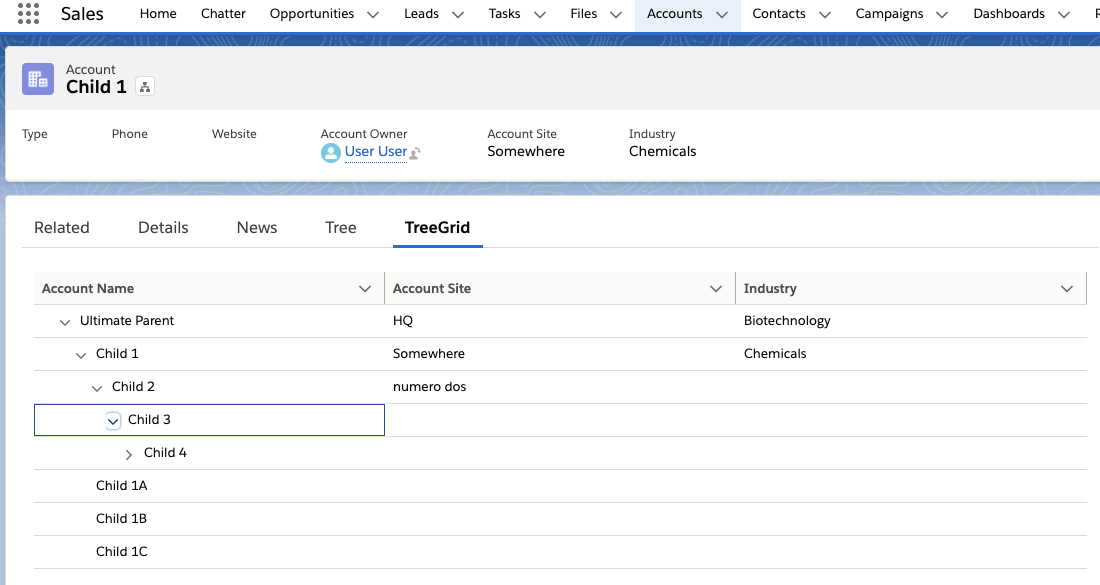Collapse the Child 2 tree row

pyautogui.click(x=97, y=388)
